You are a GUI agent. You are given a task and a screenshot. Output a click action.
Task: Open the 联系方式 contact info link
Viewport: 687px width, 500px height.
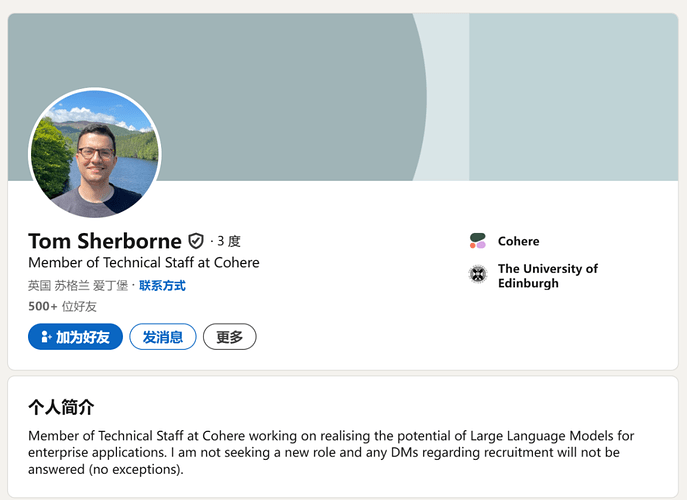pyautogui.click(x=162, y=286)
